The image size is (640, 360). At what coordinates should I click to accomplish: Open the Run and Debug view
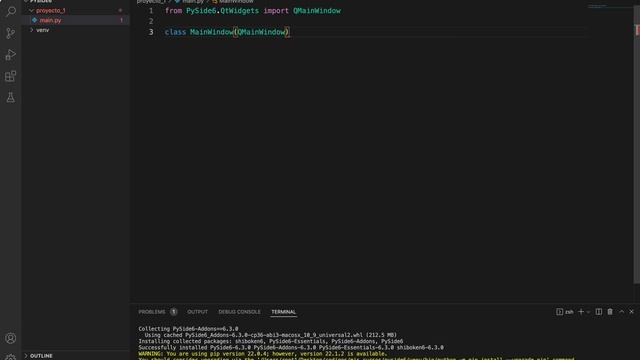11,55
